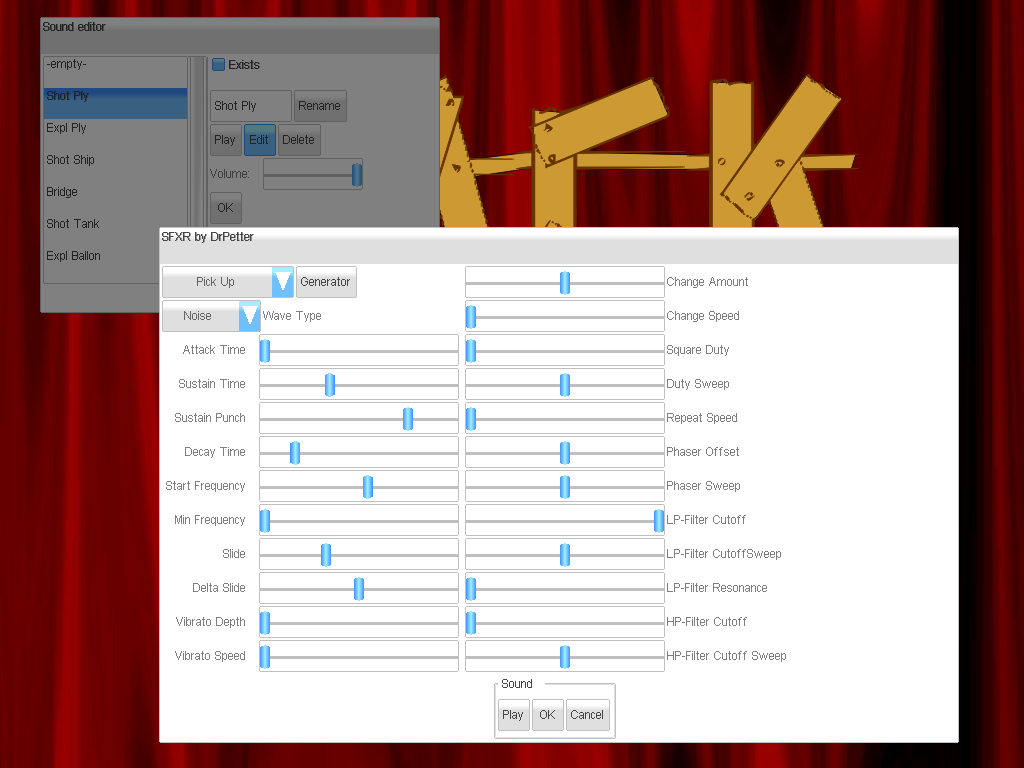
Task: Click the Vibrato Depth slider handle
Action: click(x=265, y=622)
